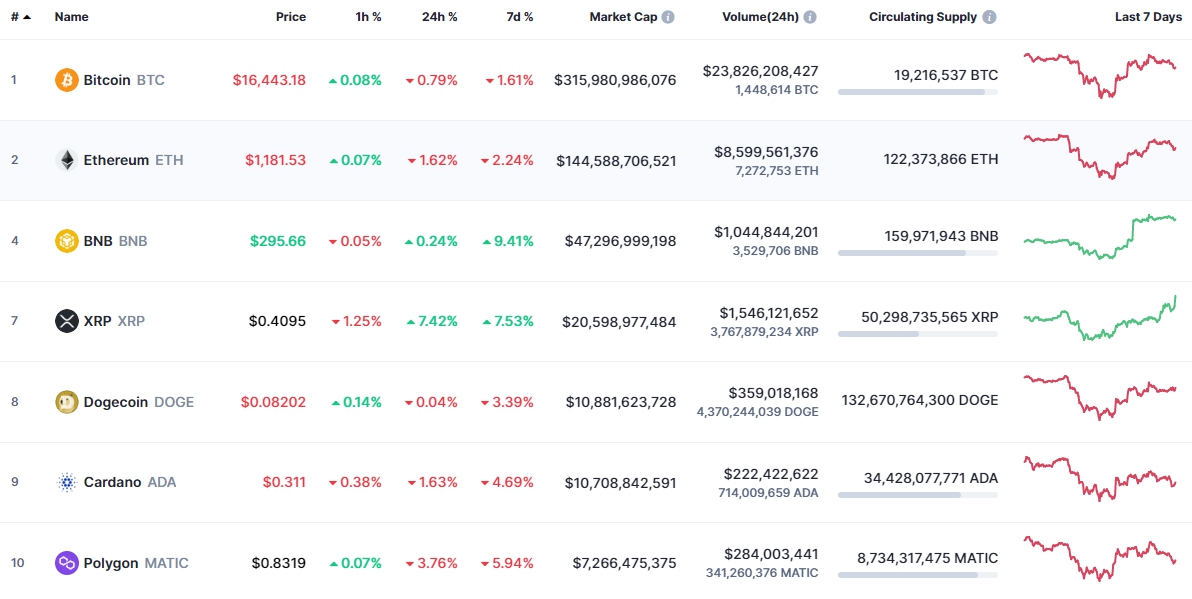
Task: Click the BNB coin logo icon
Action: (x=67, y=241)
